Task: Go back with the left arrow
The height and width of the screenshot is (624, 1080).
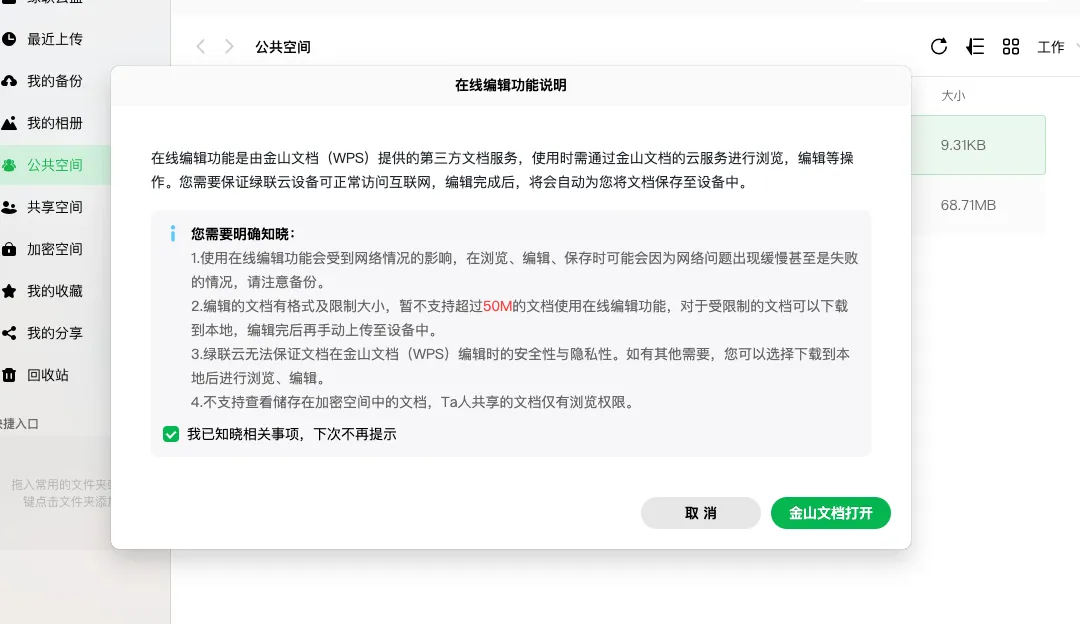Action: [x=200, y=46]
